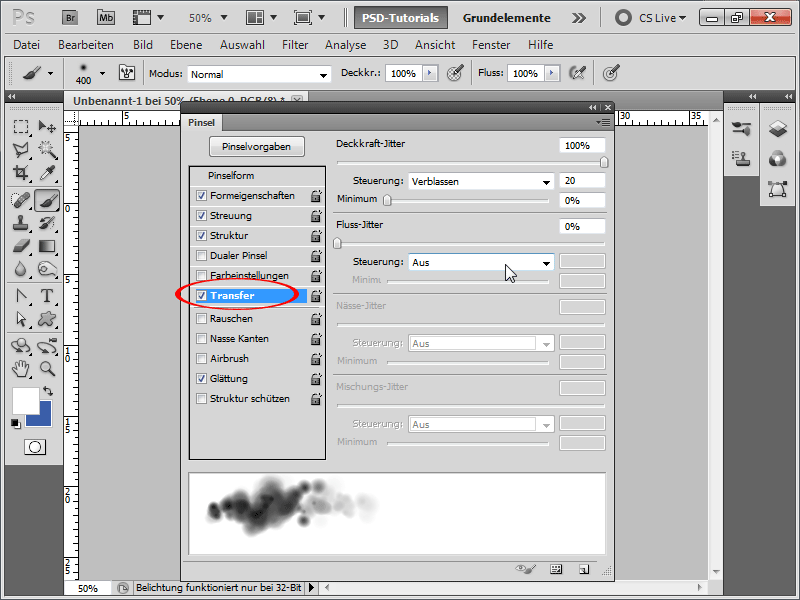The width and height of the screenshot is (800, 600).
Task: Select the Eyedropper tool
Action: point(47,173)
